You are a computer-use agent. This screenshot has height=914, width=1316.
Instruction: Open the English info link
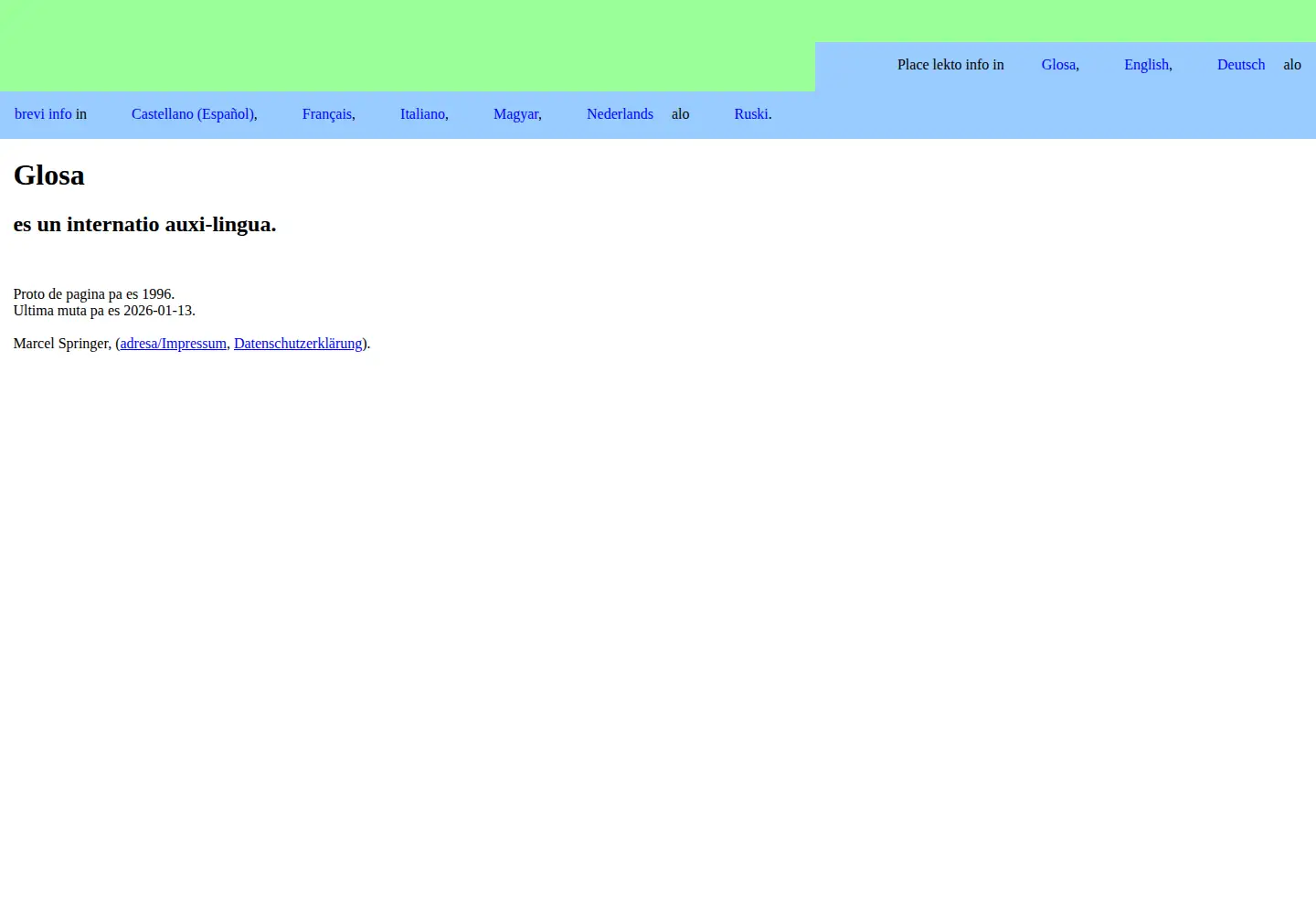point(1148,65)
